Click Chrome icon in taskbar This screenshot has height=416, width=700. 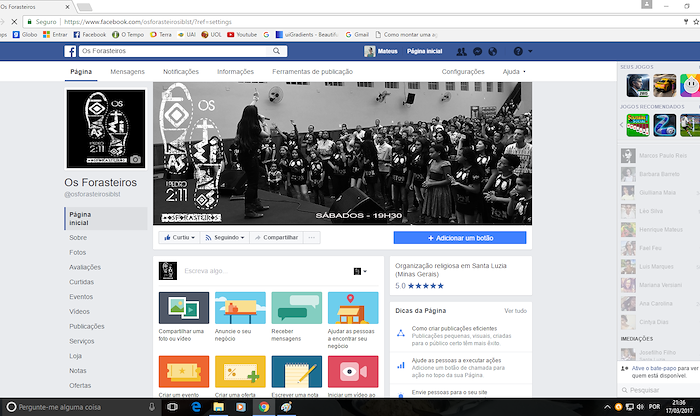click(x=264, y=407)
